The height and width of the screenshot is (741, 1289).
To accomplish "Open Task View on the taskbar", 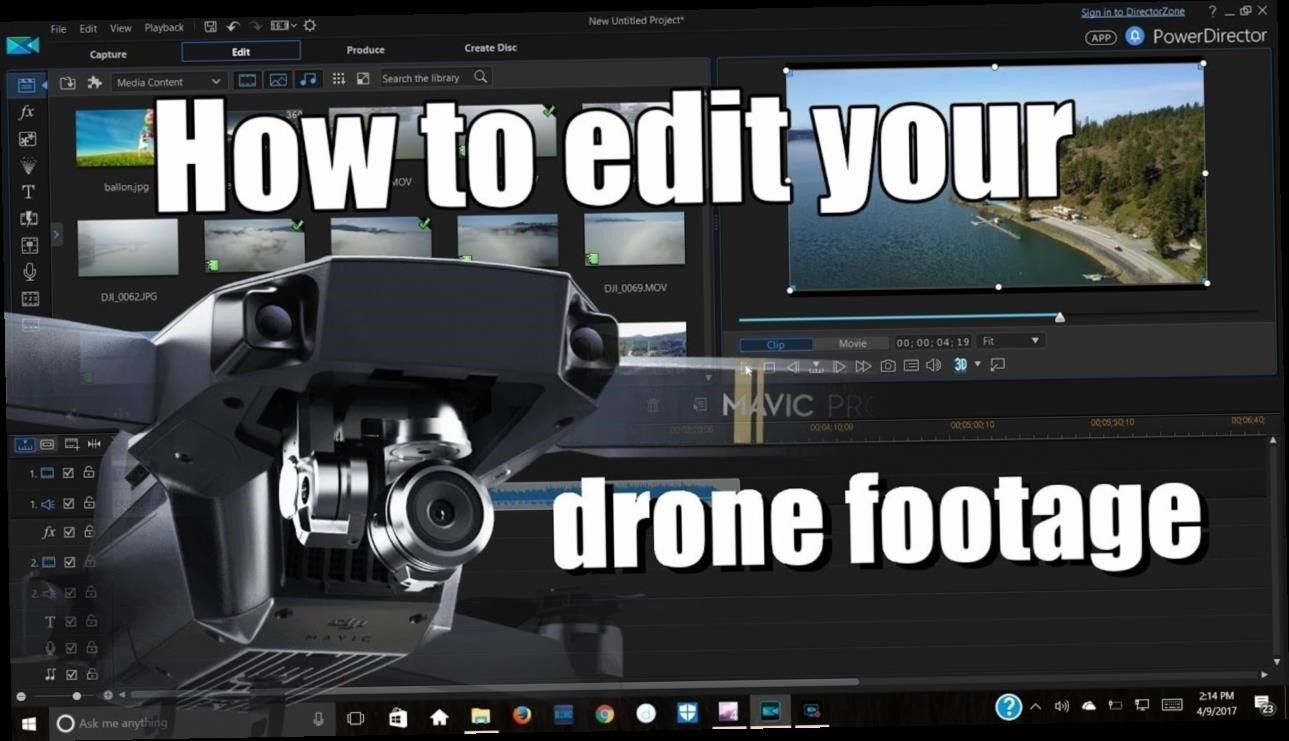I will tap(355, 718).
